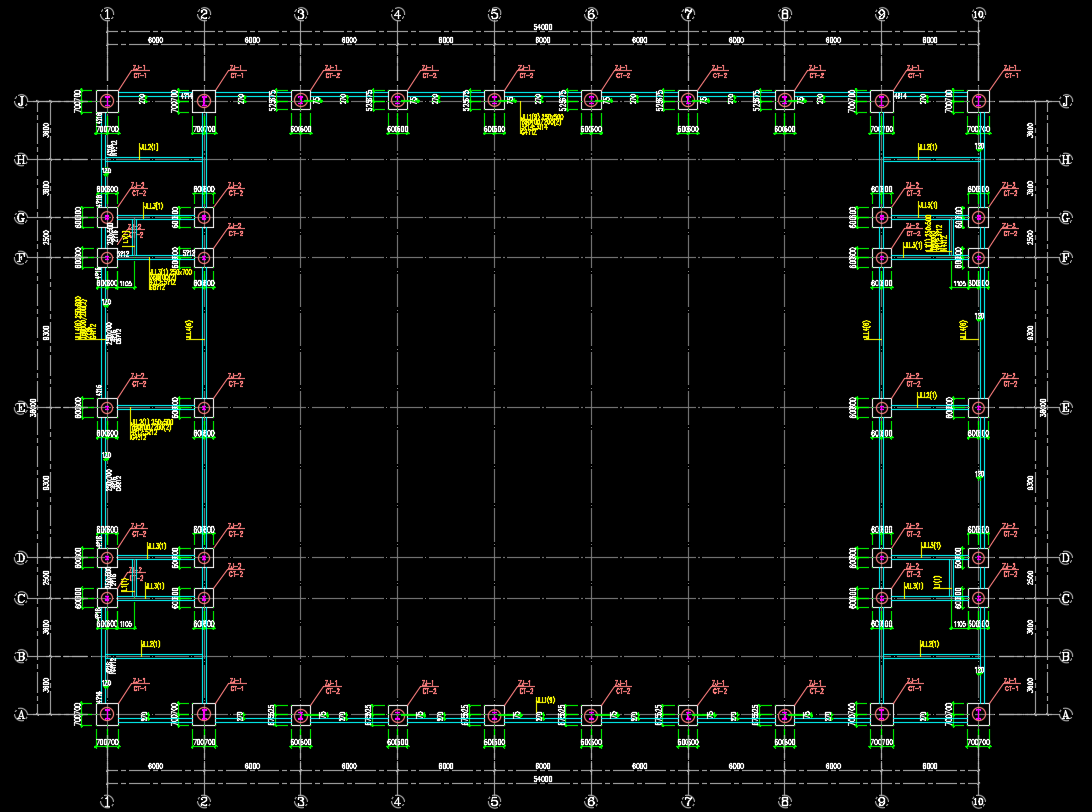
Task: Click axis bubble B on the right side
Action: [x=1066, y=657]
